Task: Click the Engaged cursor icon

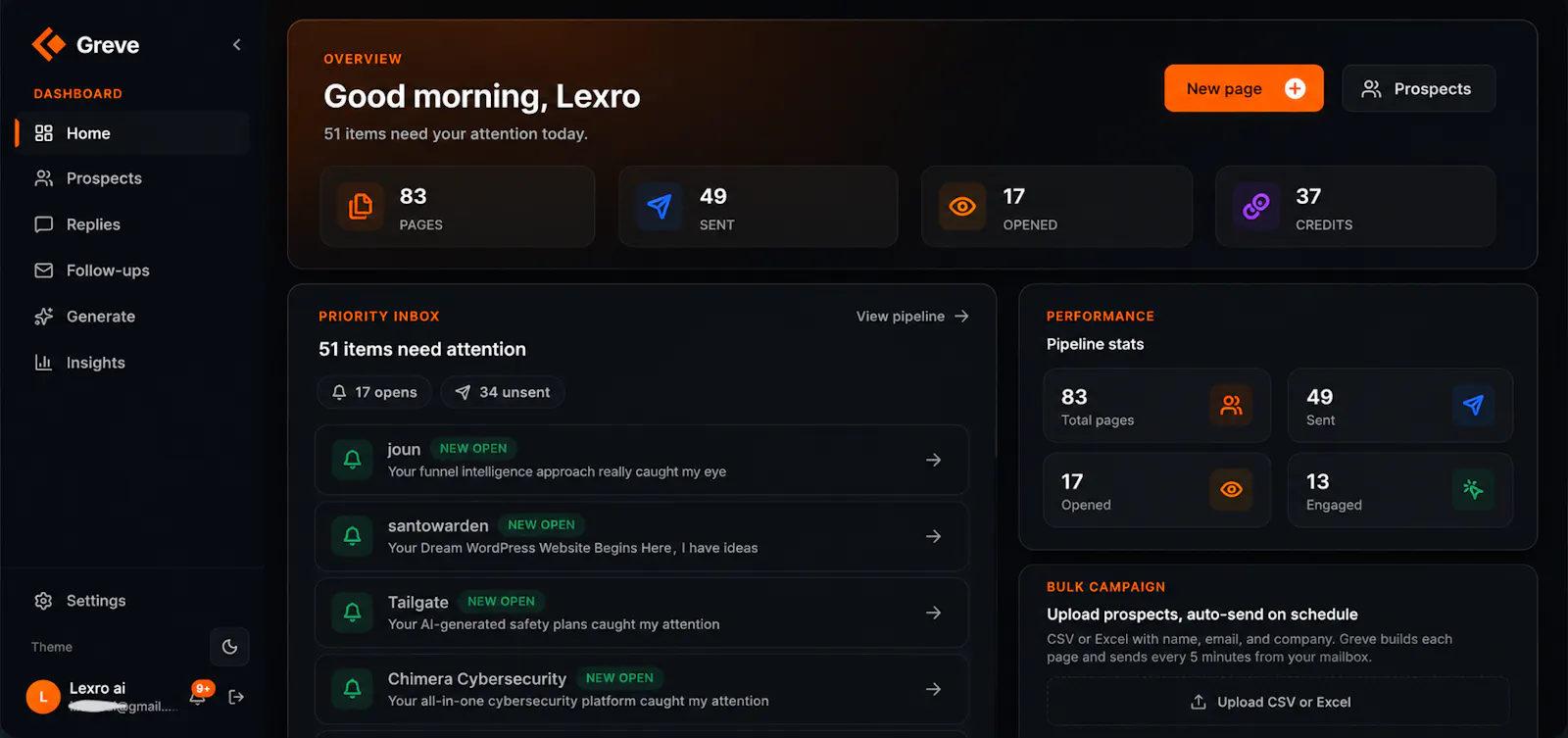Action: pyautogui.click(x=1473, y=489)
